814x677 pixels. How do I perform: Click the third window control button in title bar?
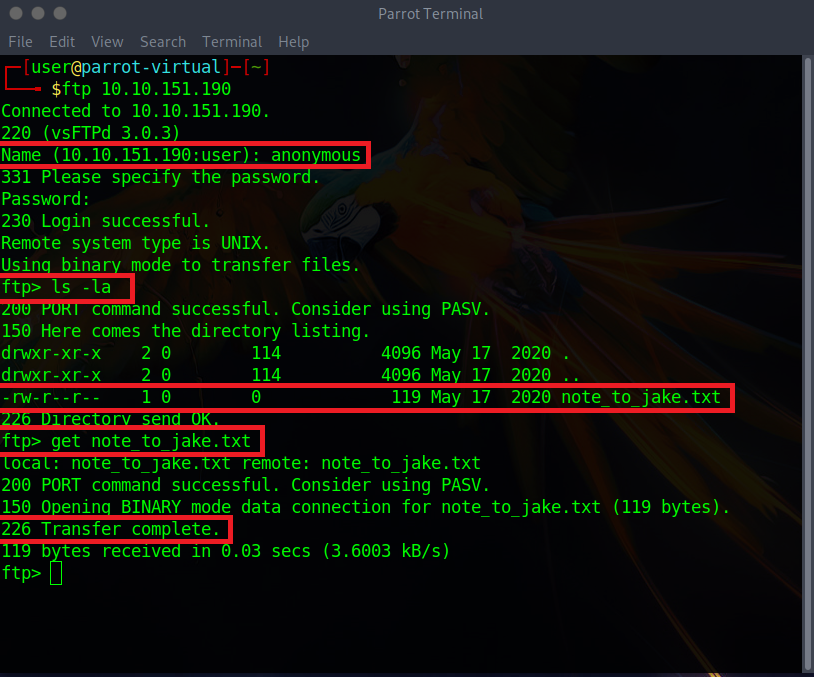coord(60,13)
